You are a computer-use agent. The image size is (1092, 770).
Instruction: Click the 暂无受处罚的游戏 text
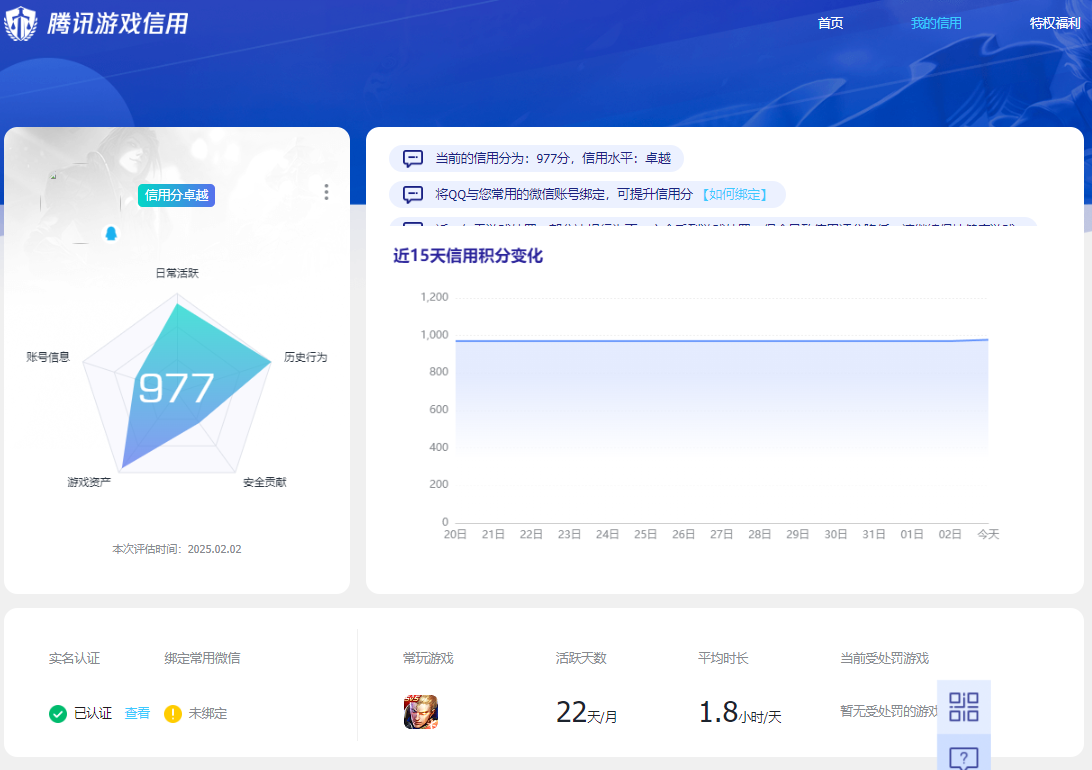coord(889,711)
